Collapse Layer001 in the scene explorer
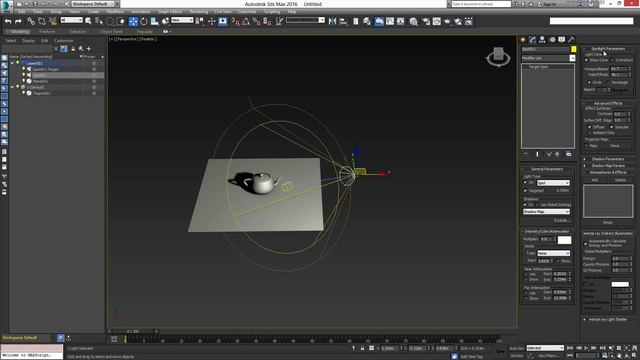This screenshot has height=360, width=640. click(12, 63)
